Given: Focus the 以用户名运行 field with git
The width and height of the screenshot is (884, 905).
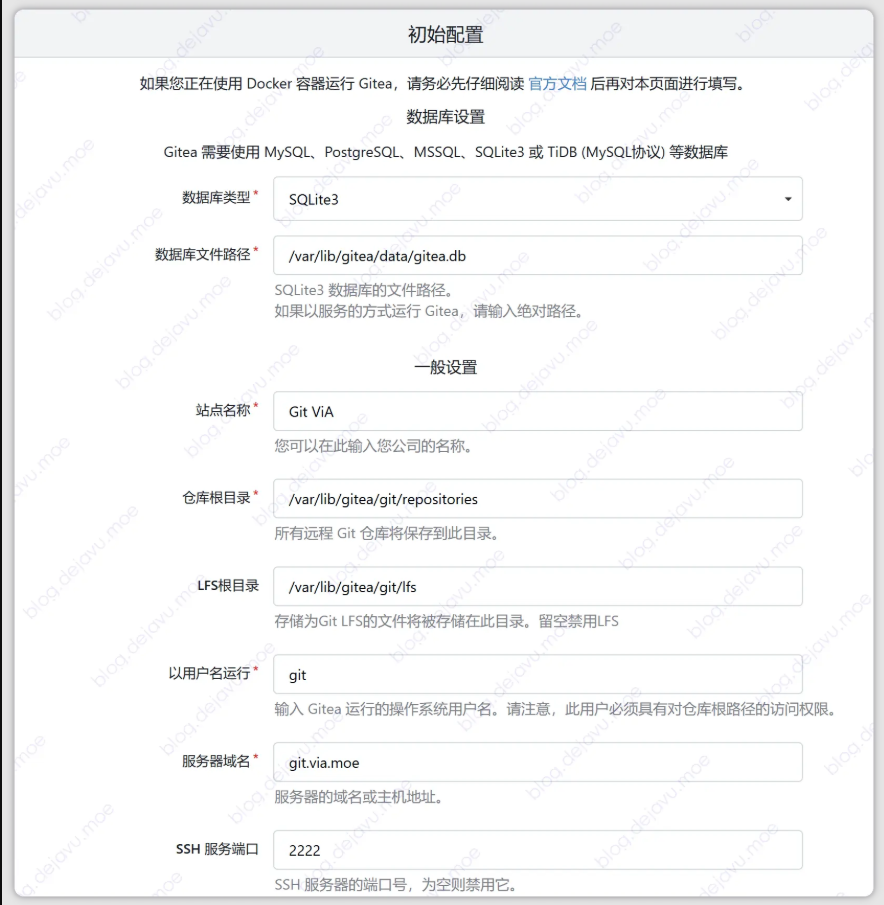Looking at the screenshot, I should tap(538, 675).
